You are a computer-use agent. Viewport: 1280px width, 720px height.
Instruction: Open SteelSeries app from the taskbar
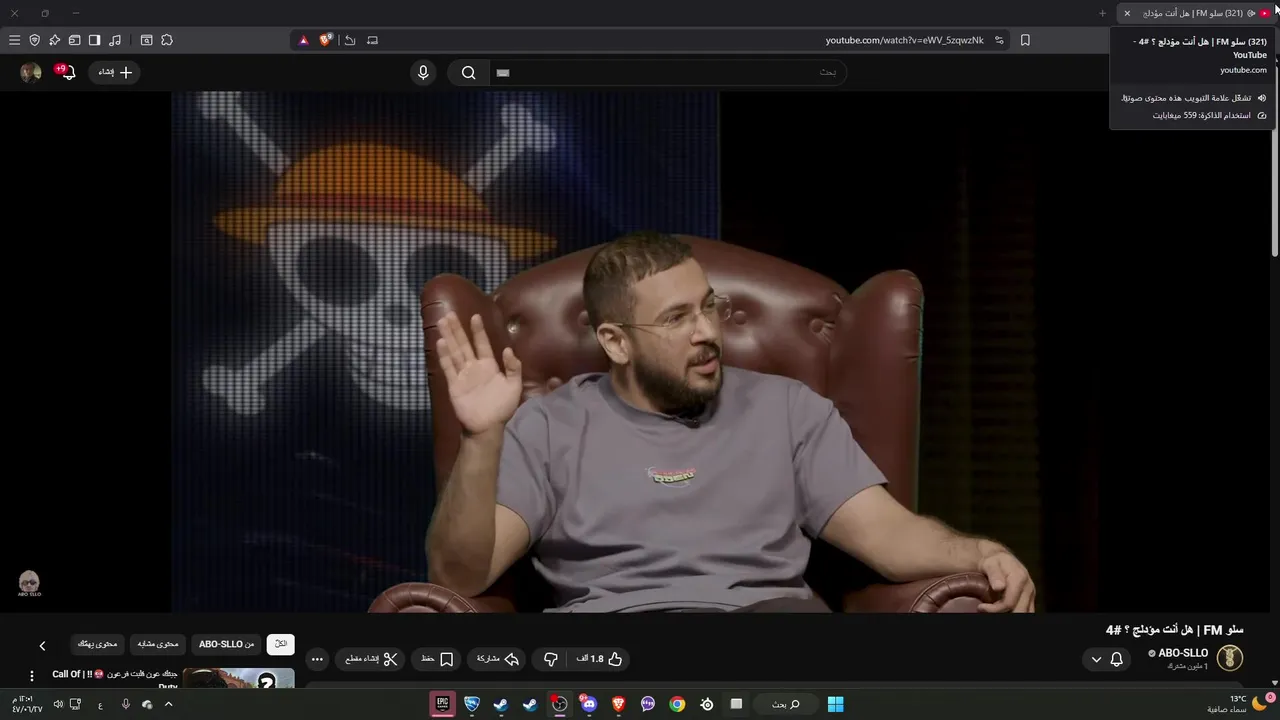click(707, 704)
